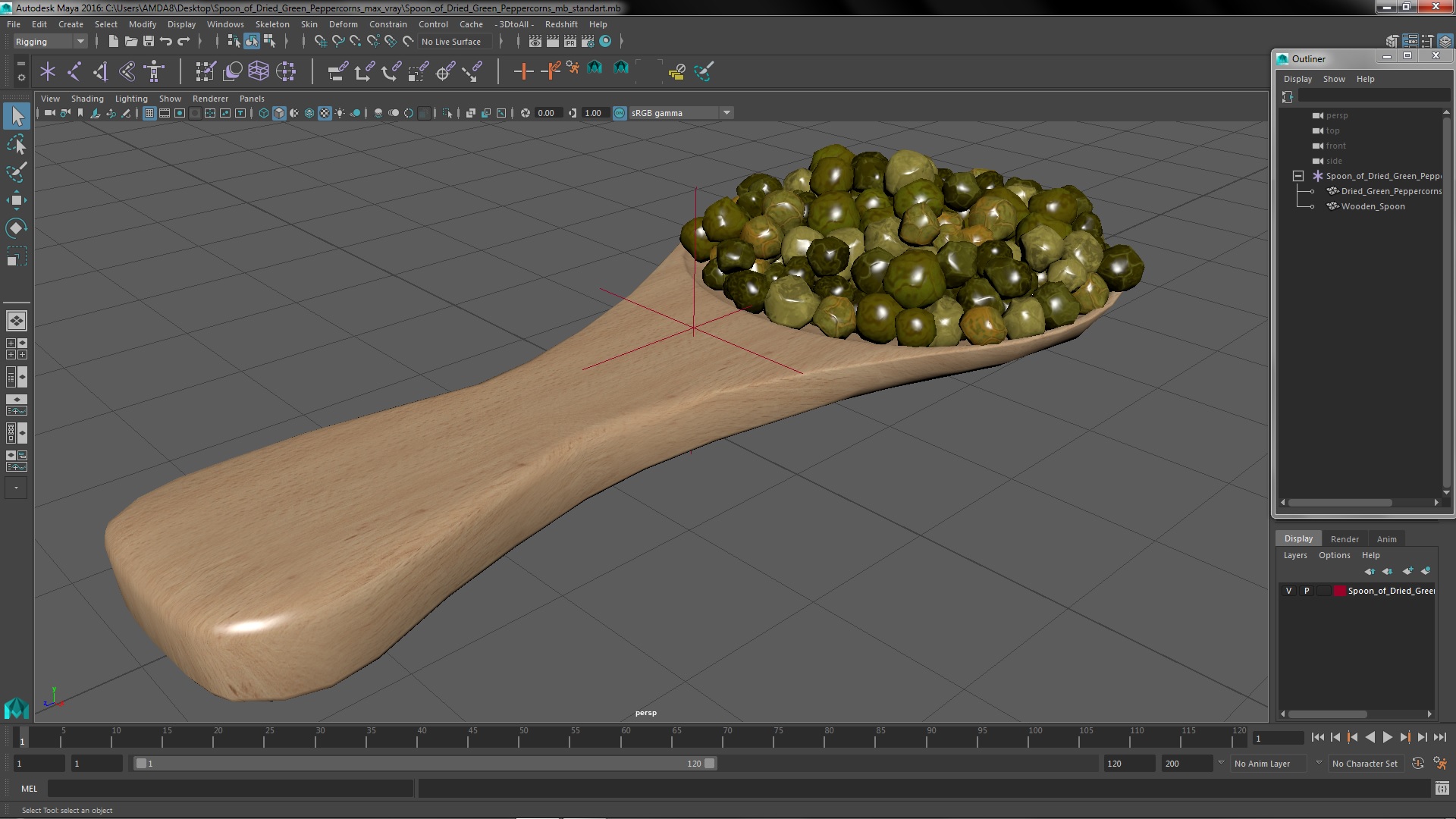Toggle the Auto Keyframe button
Image resolution: width=1456 pixels, height=819 pixels.
click(x=1418, y=764)
